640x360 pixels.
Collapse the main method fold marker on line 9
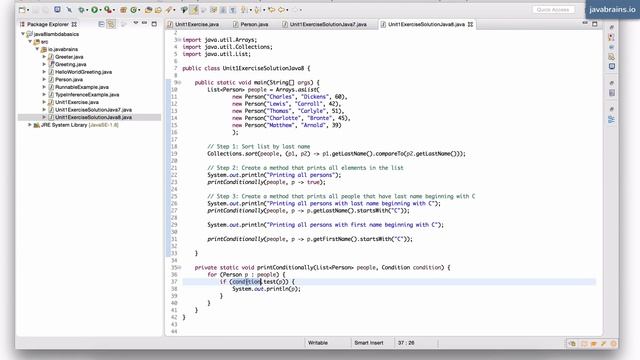(179, 82)
